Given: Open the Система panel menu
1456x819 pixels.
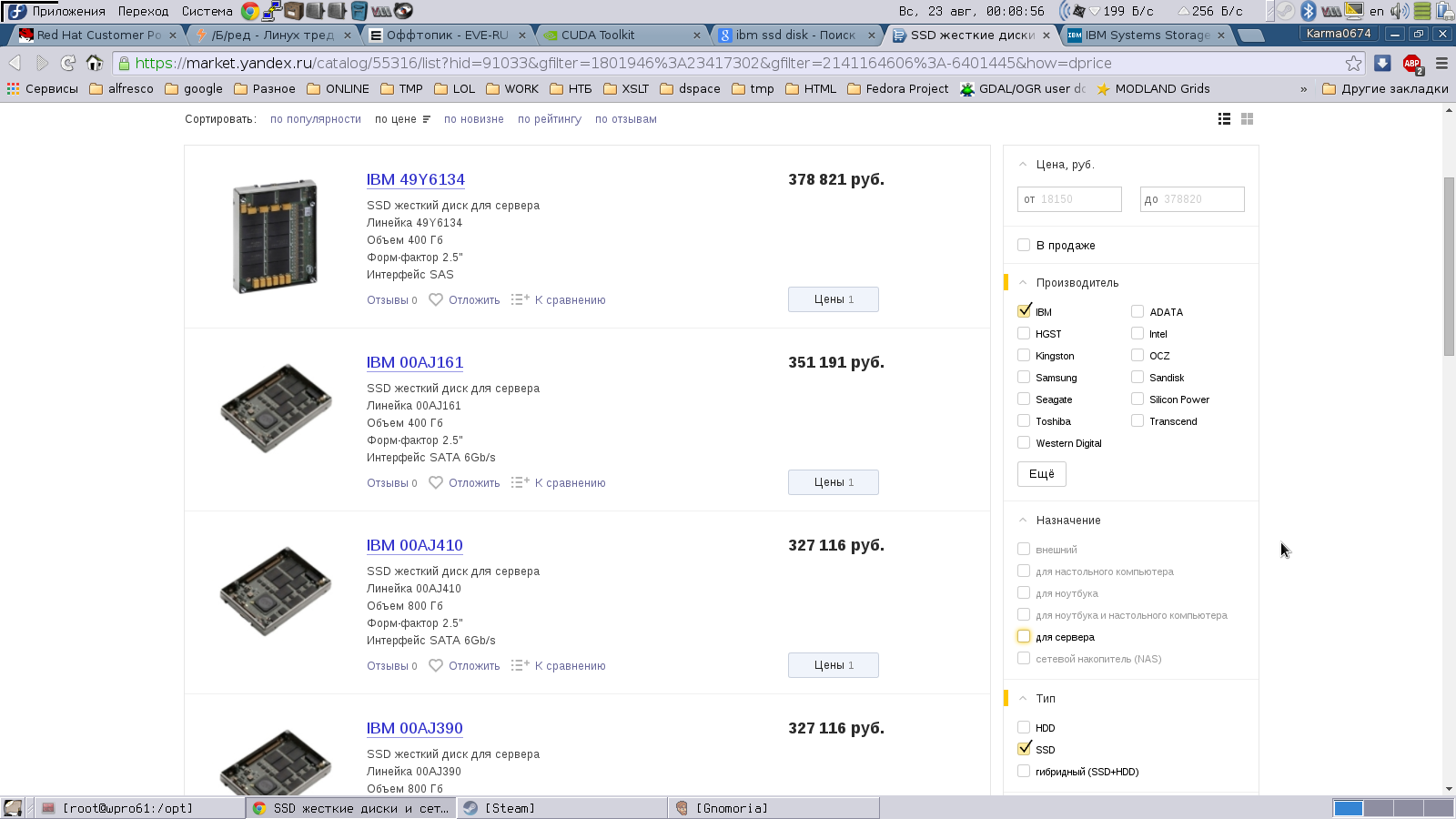Looking at the screenshot, I should coord(207,11).
